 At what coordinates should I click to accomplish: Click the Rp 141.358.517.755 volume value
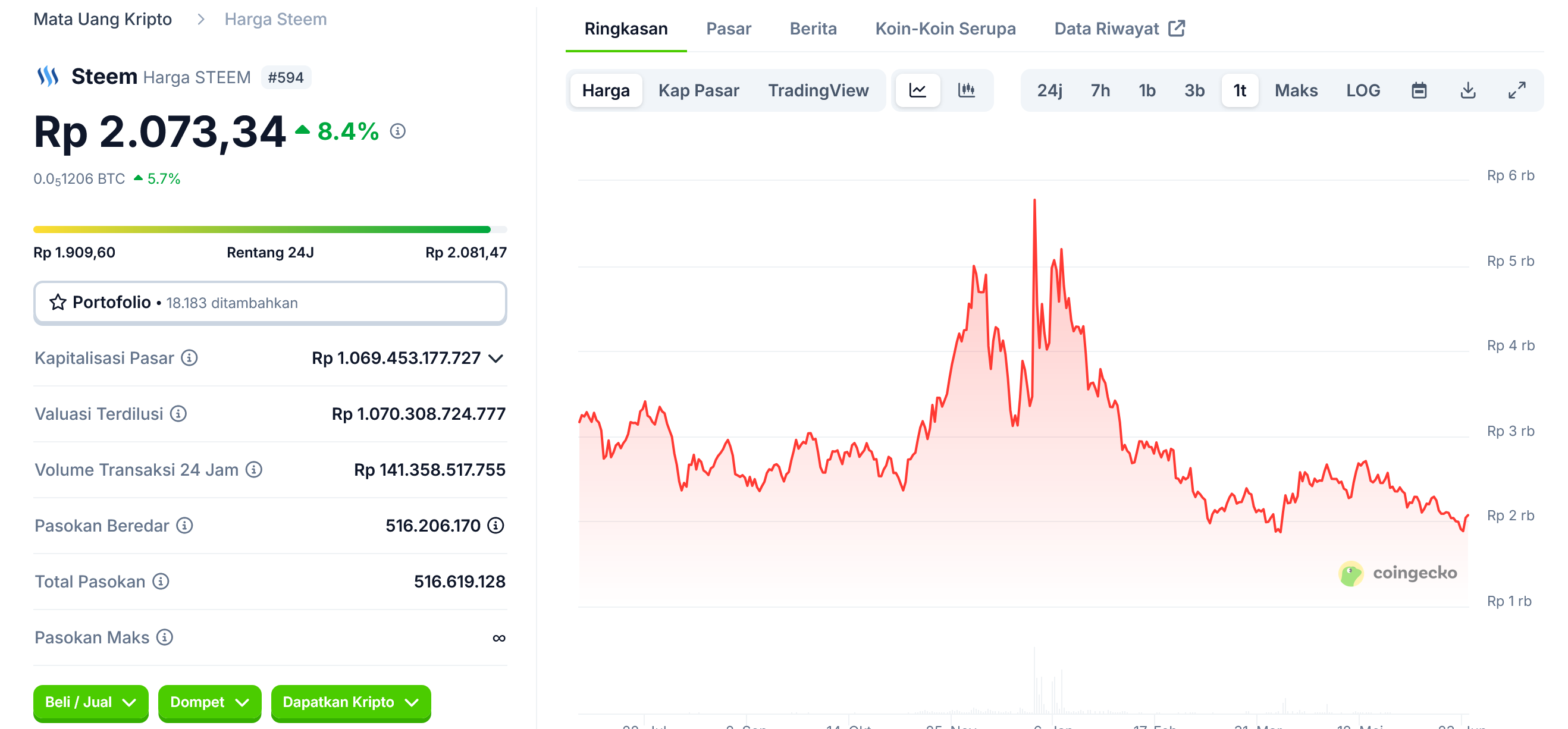429,470
